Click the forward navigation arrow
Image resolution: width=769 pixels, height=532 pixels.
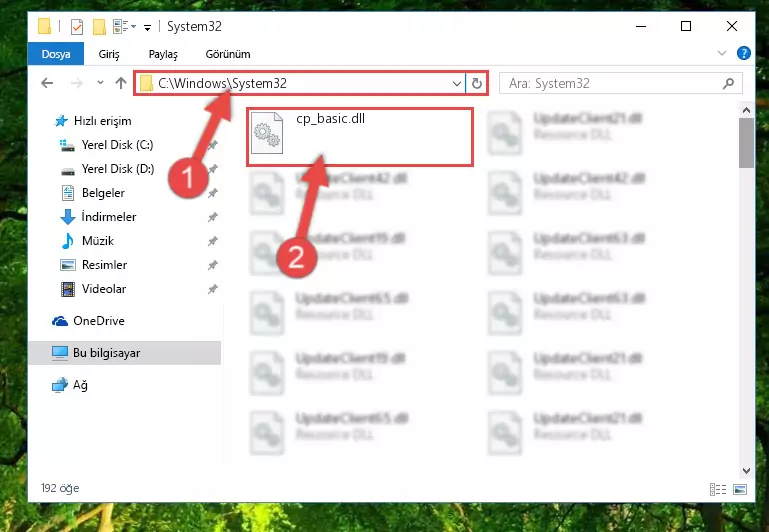pos(77,83)
